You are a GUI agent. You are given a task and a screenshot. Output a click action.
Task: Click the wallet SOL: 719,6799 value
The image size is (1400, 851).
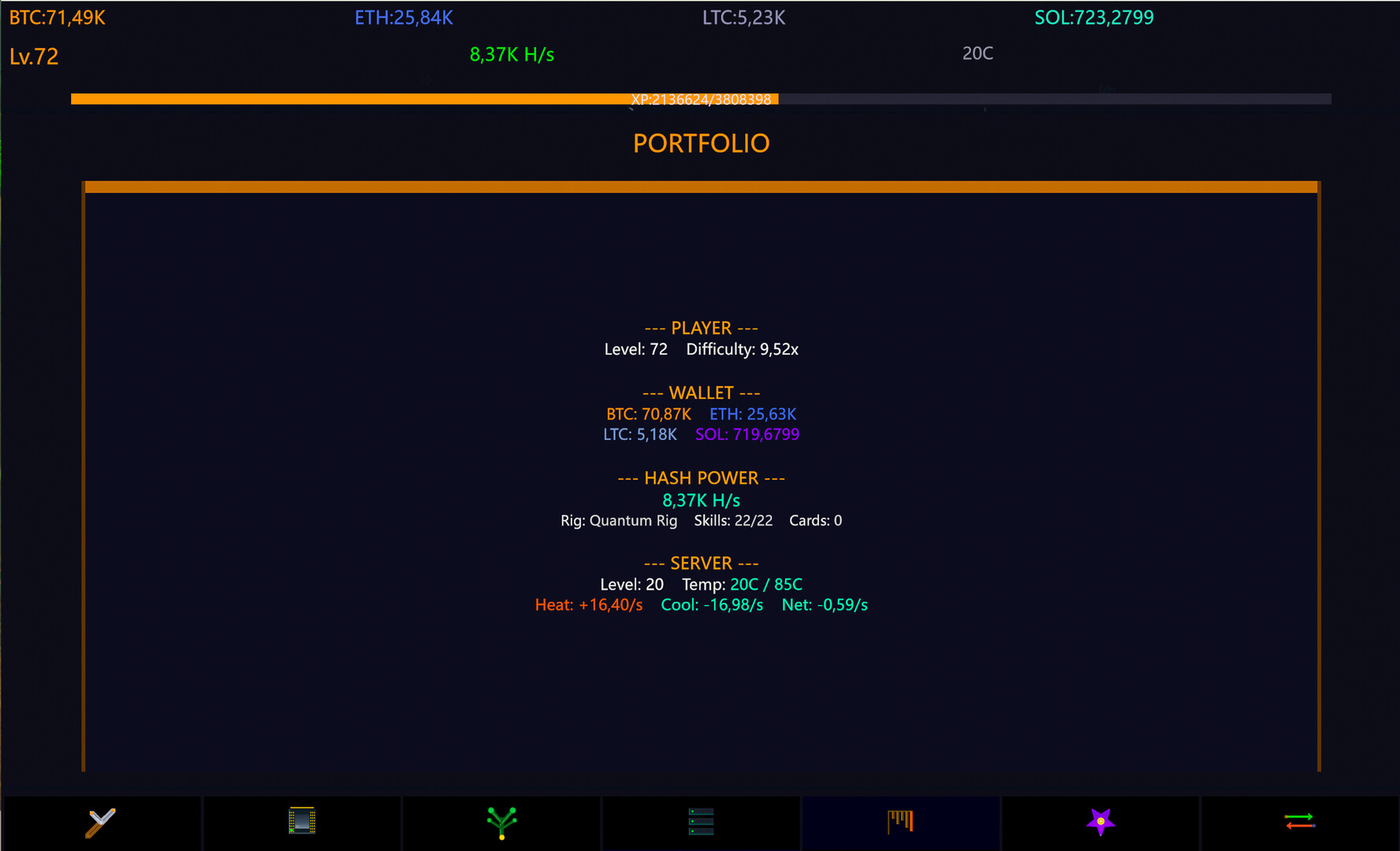pos(747,435)
